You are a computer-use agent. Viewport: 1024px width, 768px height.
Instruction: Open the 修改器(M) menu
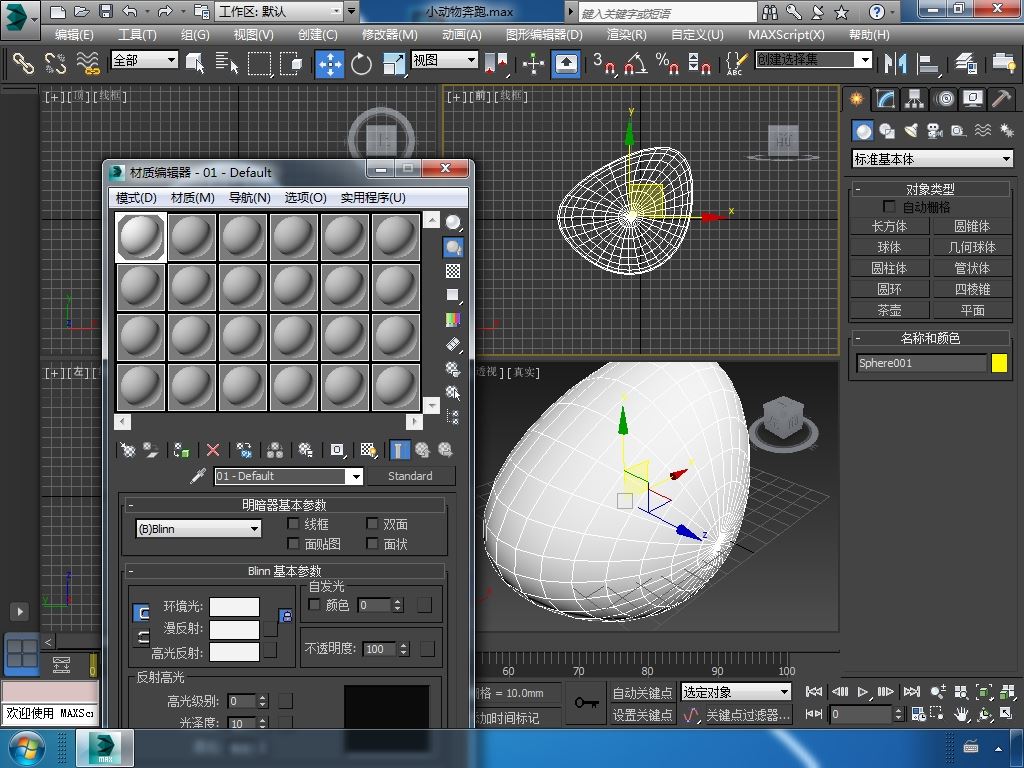coord(388,34)
